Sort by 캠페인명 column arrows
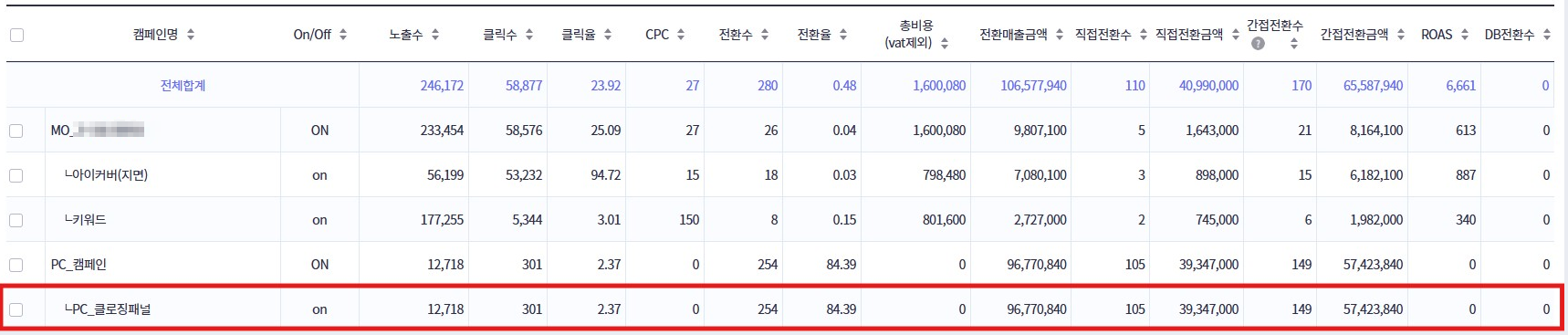 pyautogui.click(x=191, y=35)
